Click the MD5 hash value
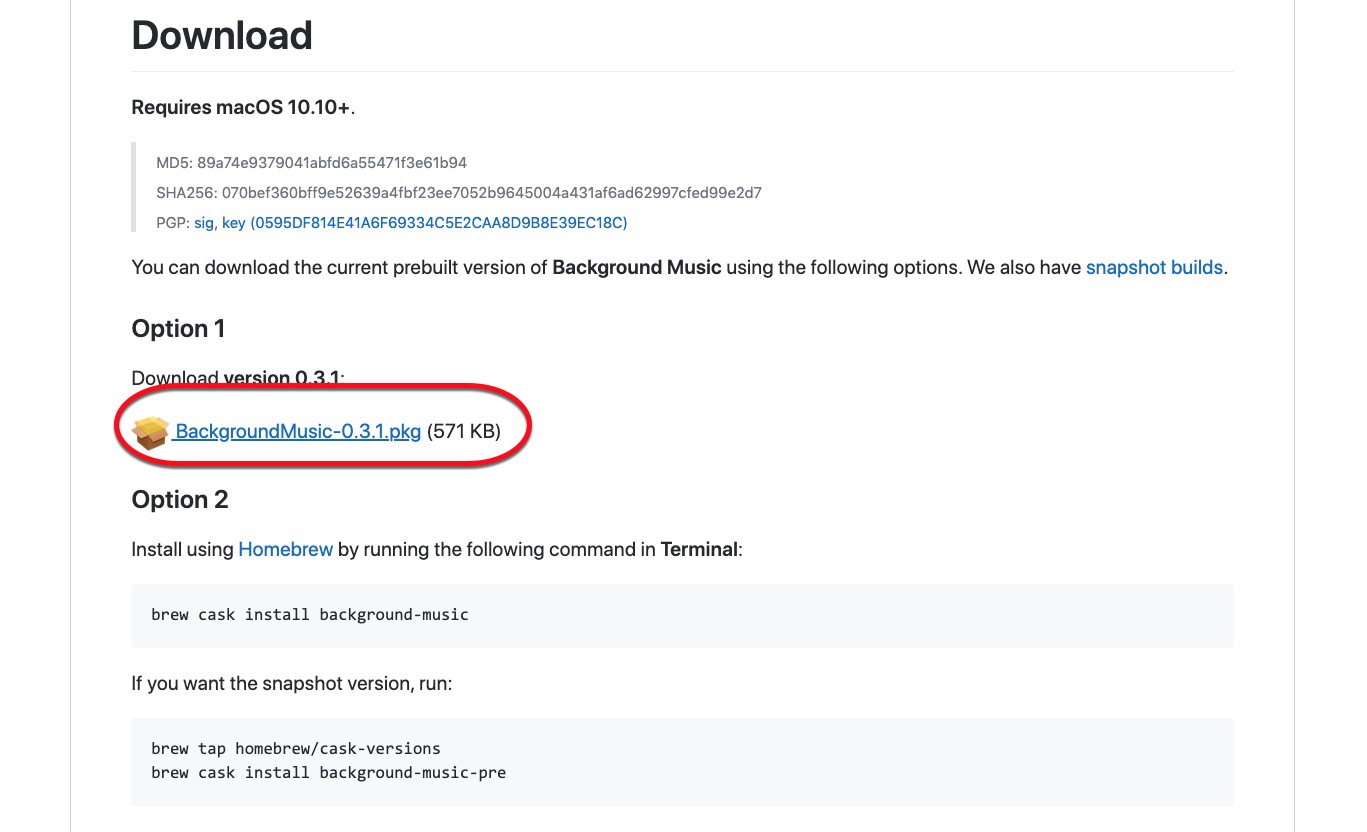This screenshot has width=1367, height=832. click(332, 162)
